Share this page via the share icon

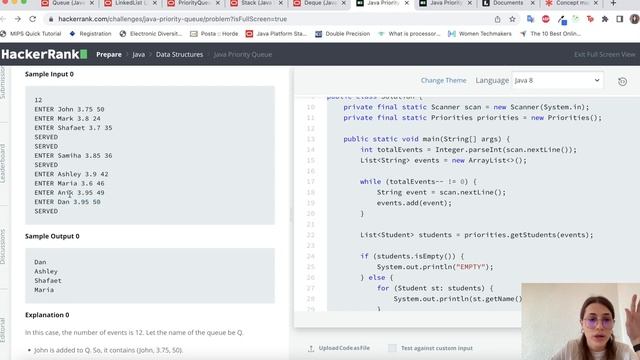tap(497, 19)
